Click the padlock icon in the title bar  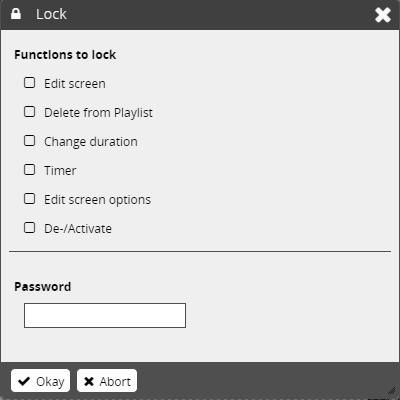pyautogui.click(x=16, y=14)
